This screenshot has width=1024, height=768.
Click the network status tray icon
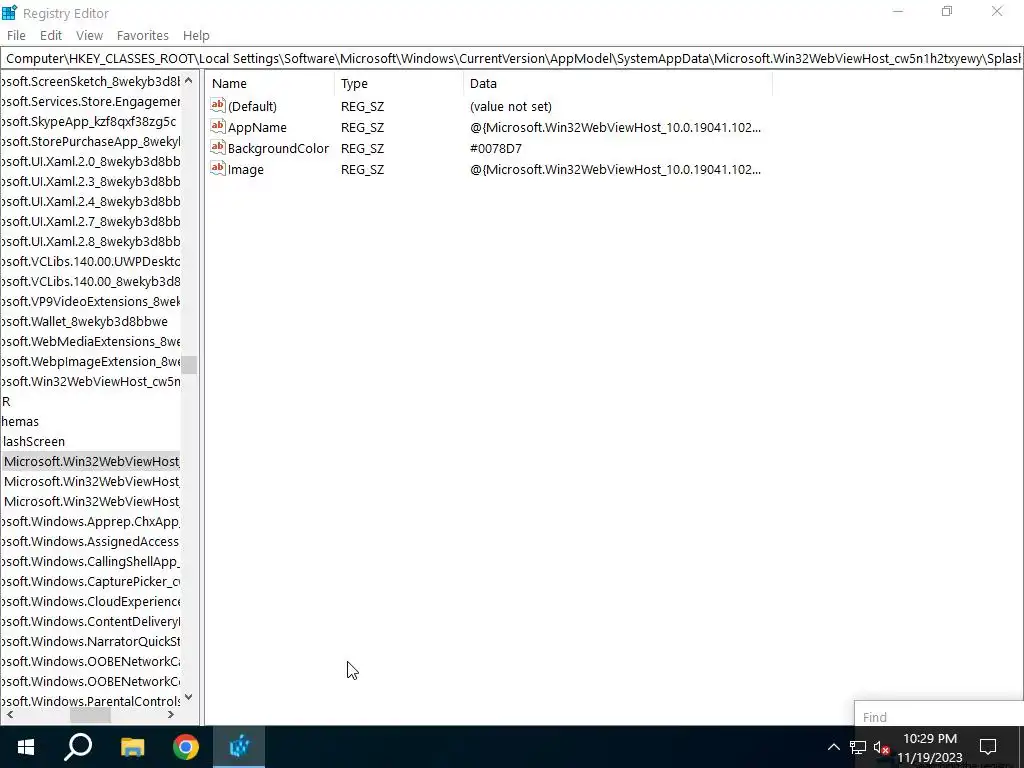coord(857,747)
